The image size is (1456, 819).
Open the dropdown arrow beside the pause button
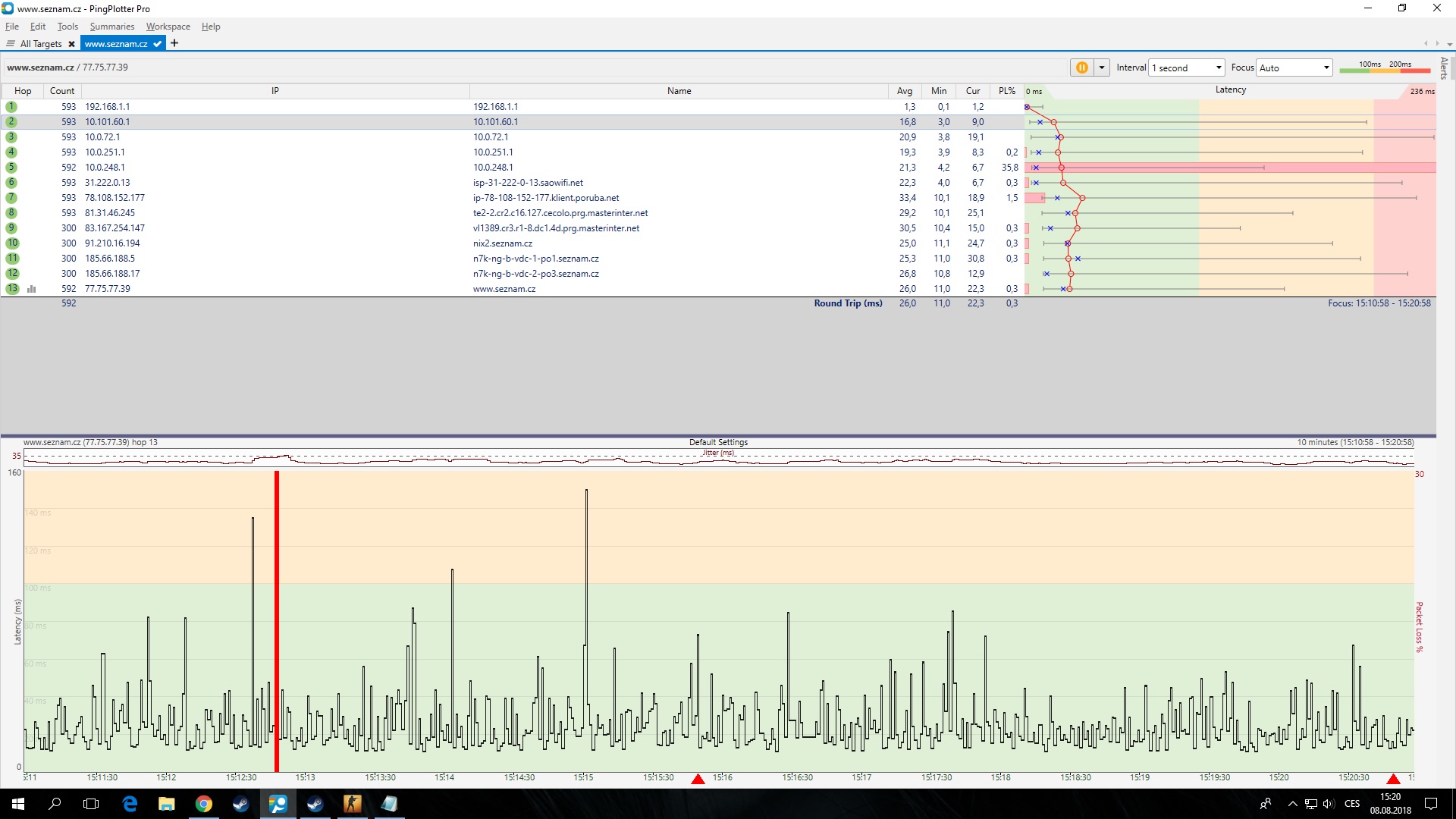1102,67
